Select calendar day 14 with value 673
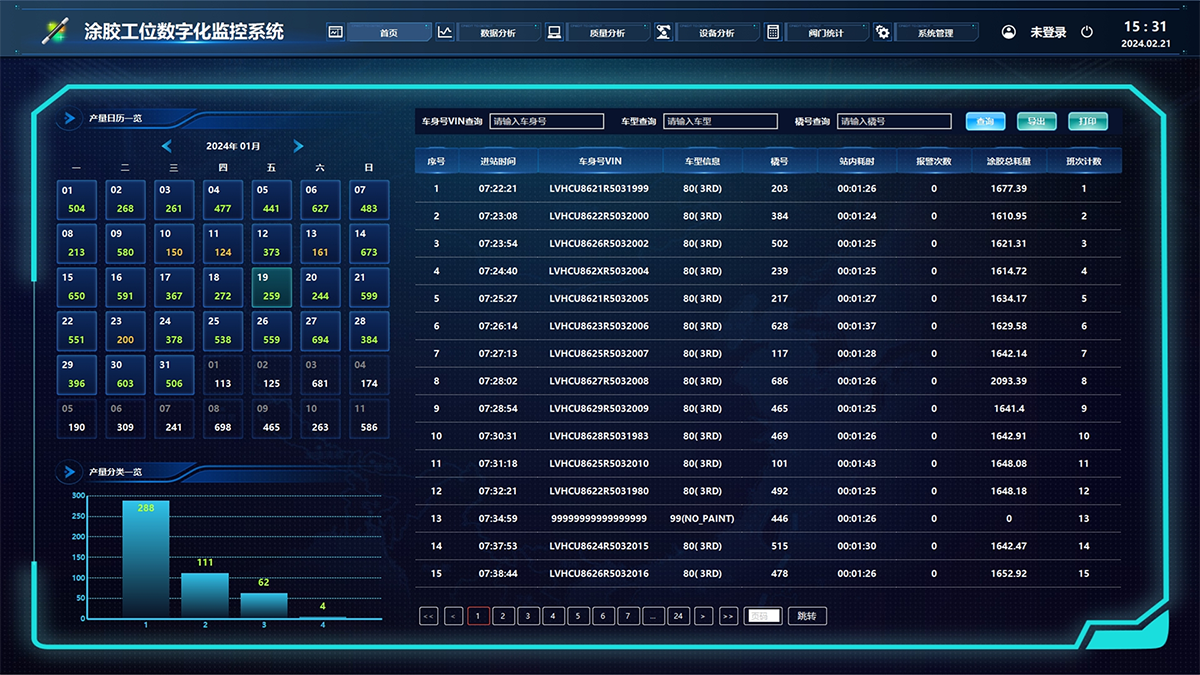The image size is (1200, 675). coord(369,244)
